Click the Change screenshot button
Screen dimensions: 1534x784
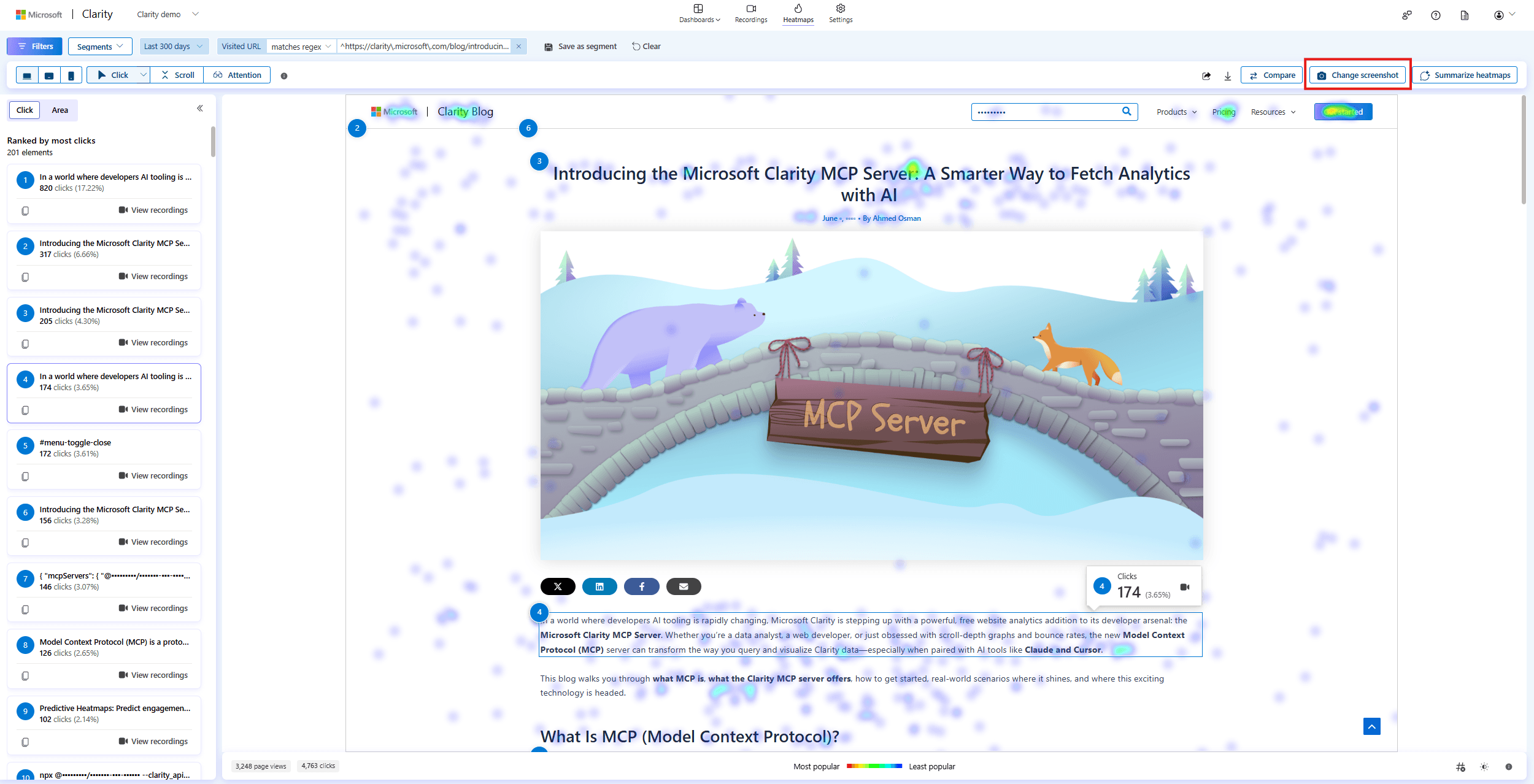point(1357,75)
